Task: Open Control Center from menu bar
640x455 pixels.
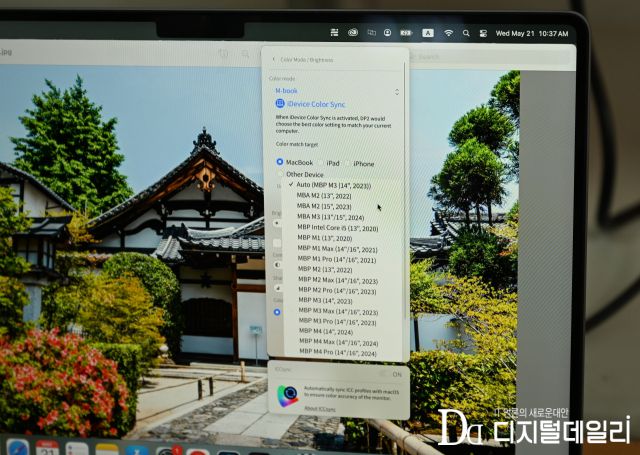Action: pyautogui.click(x=482, y=33)
